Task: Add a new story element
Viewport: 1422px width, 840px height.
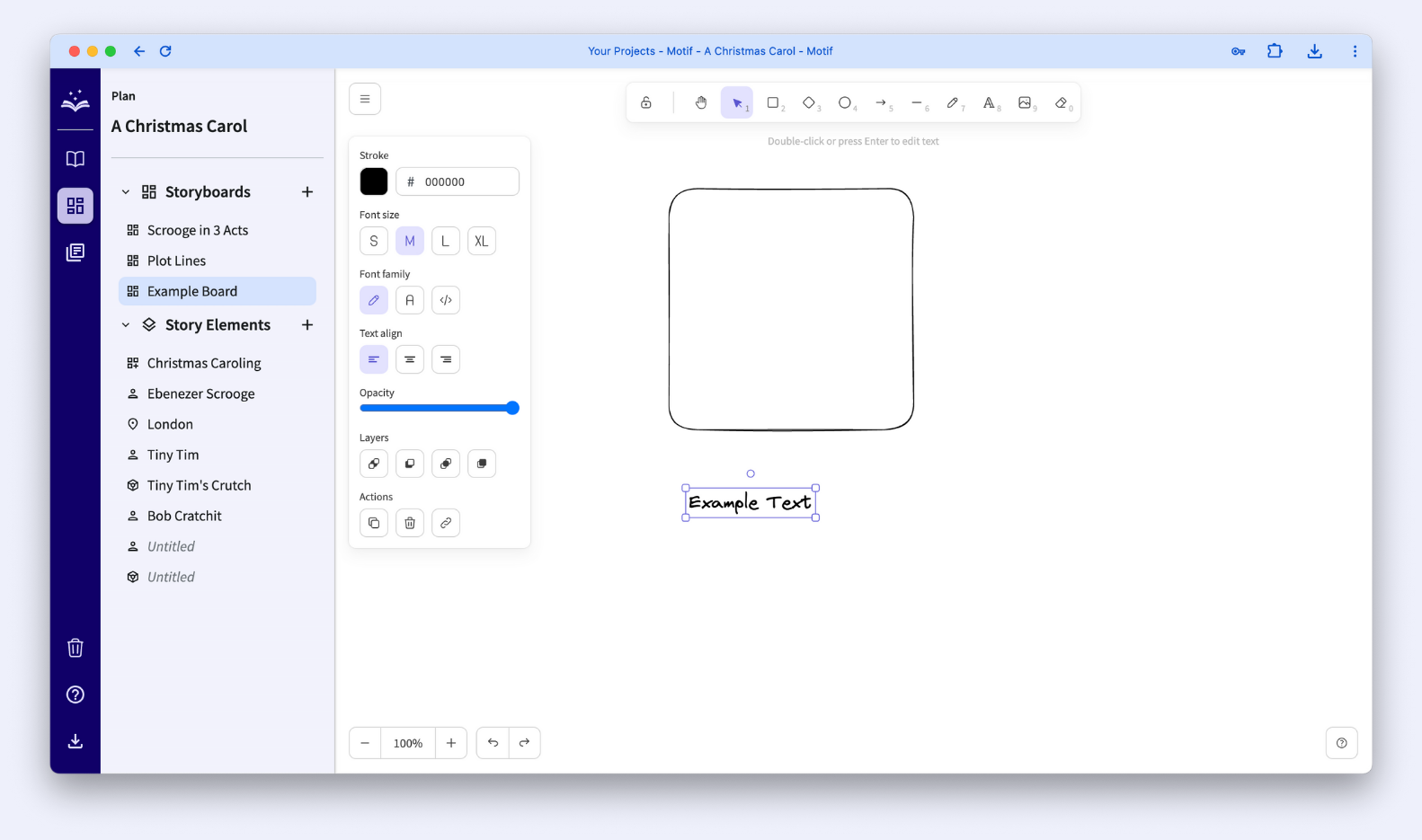Action: pos(307,325)
